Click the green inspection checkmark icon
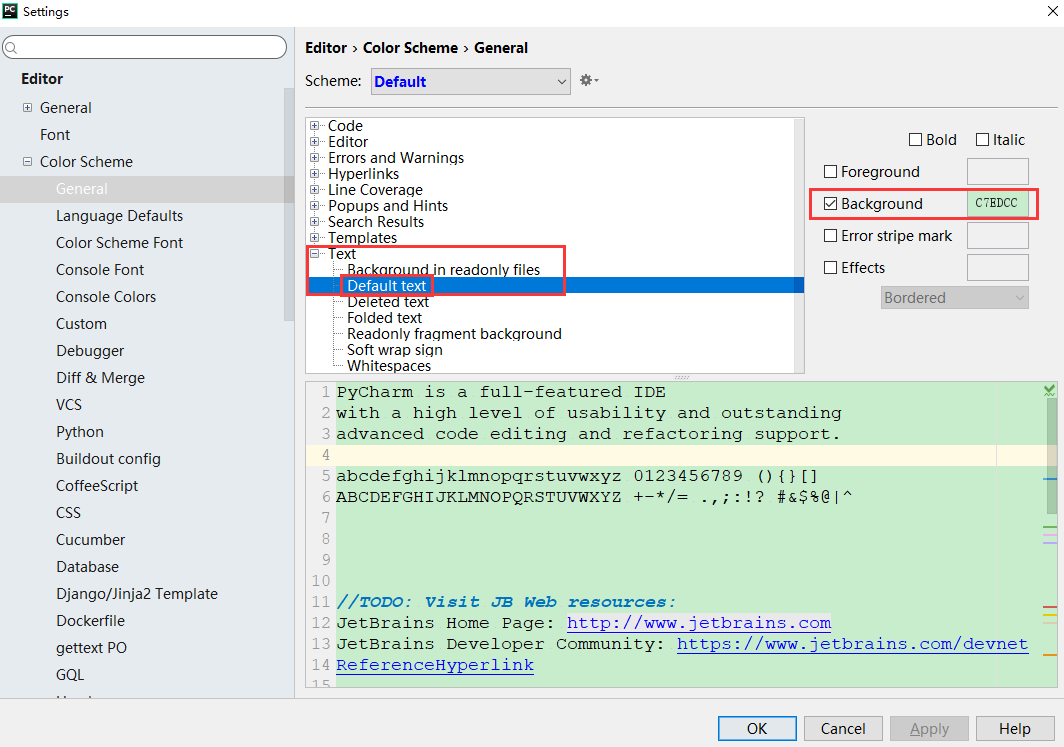The width and height of the screenshot is (1064, 747). click(1049, 390)
